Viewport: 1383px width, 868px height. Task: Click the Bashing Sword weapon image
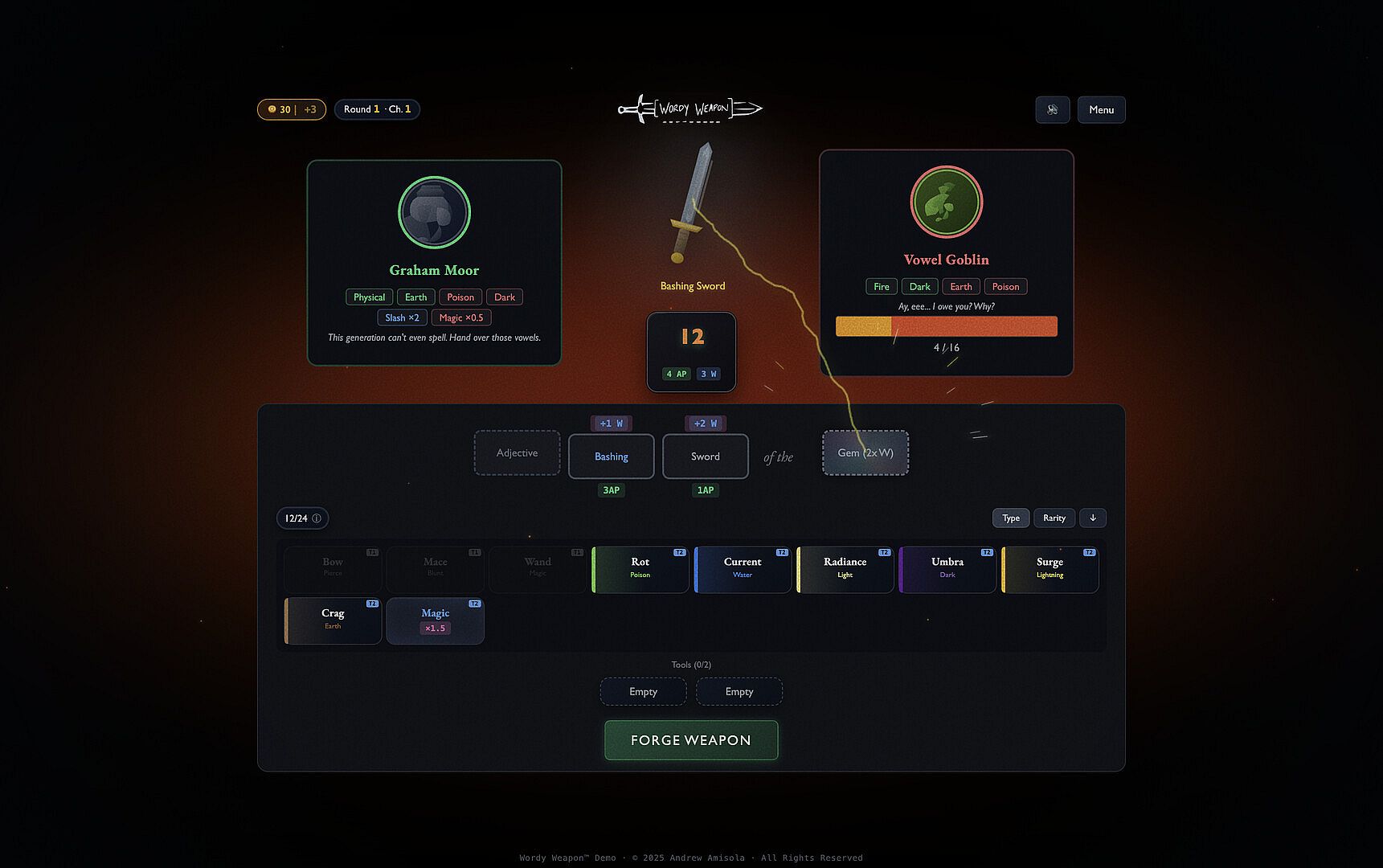click(692, 203)
